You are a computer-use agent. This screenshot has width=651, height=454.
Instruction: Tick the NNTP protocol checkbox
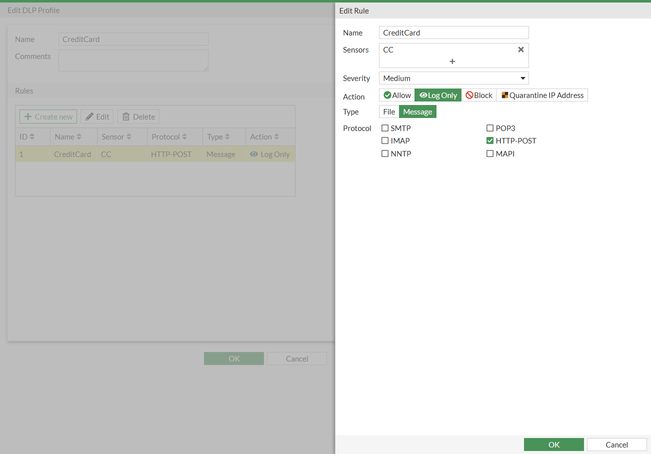tap(385, 154)
